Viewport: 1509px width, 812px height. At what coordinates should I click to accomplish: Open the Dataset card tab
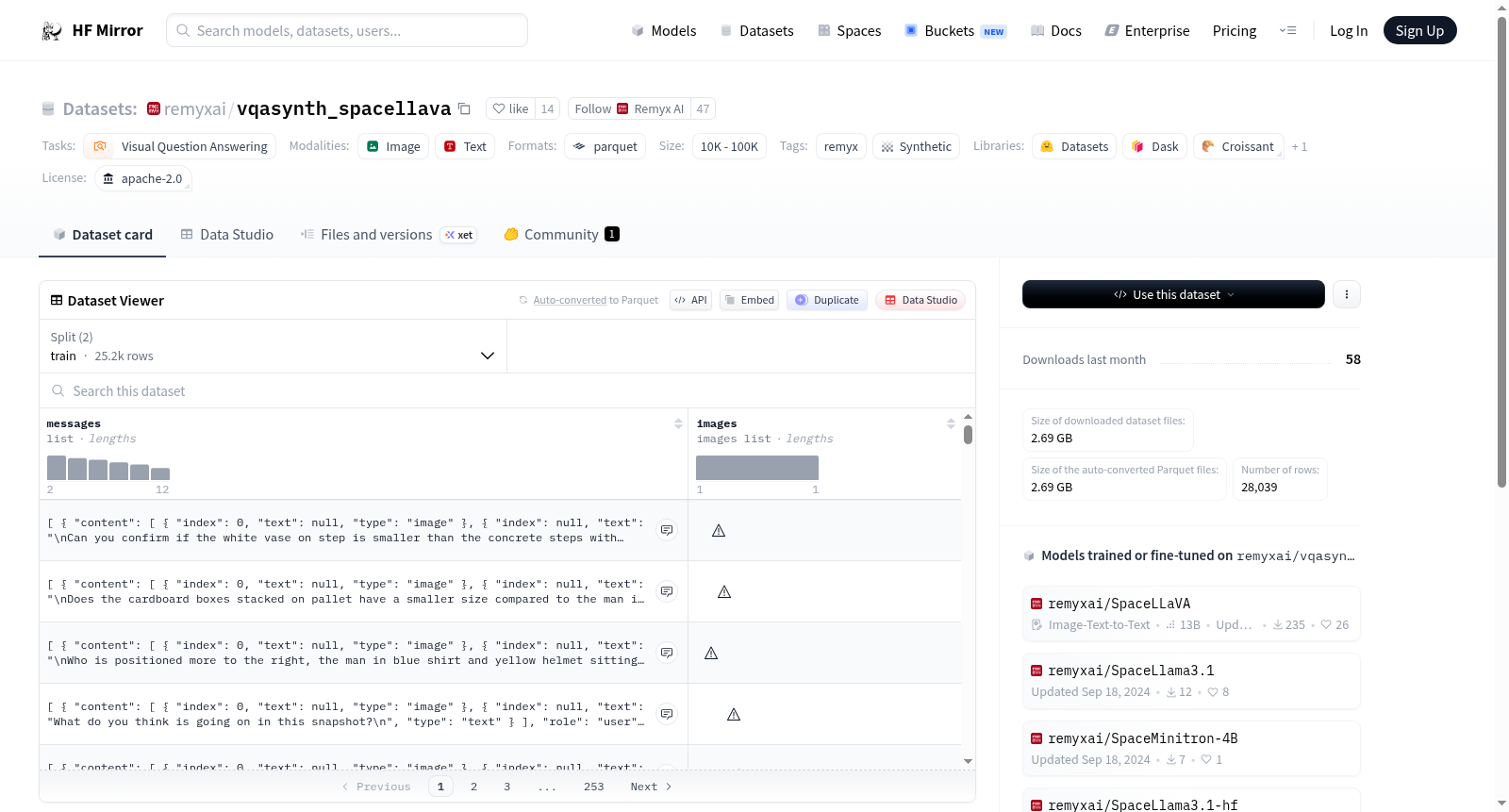(103, 235)
